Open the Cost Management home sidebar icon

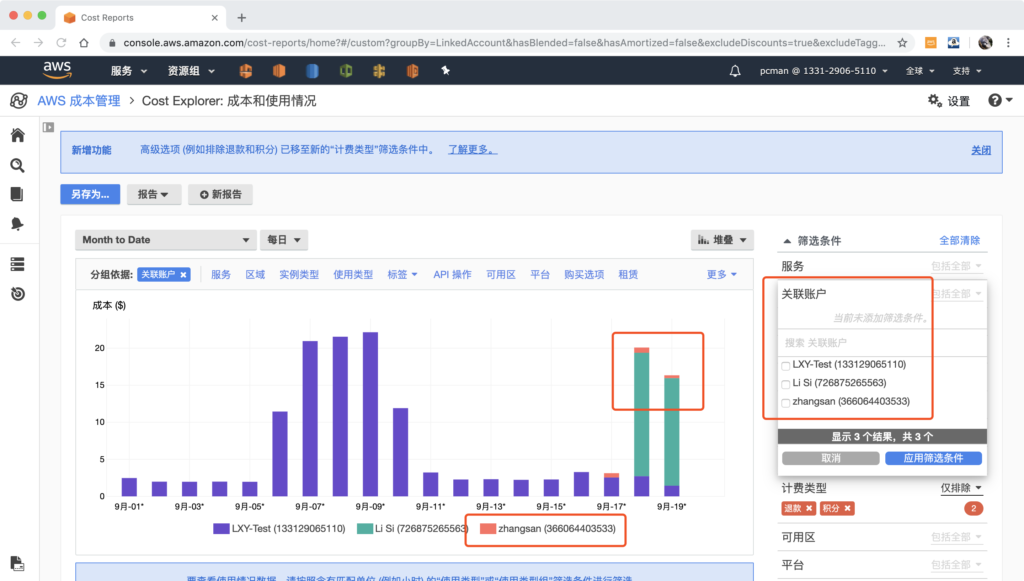click(x=18, y=135)
